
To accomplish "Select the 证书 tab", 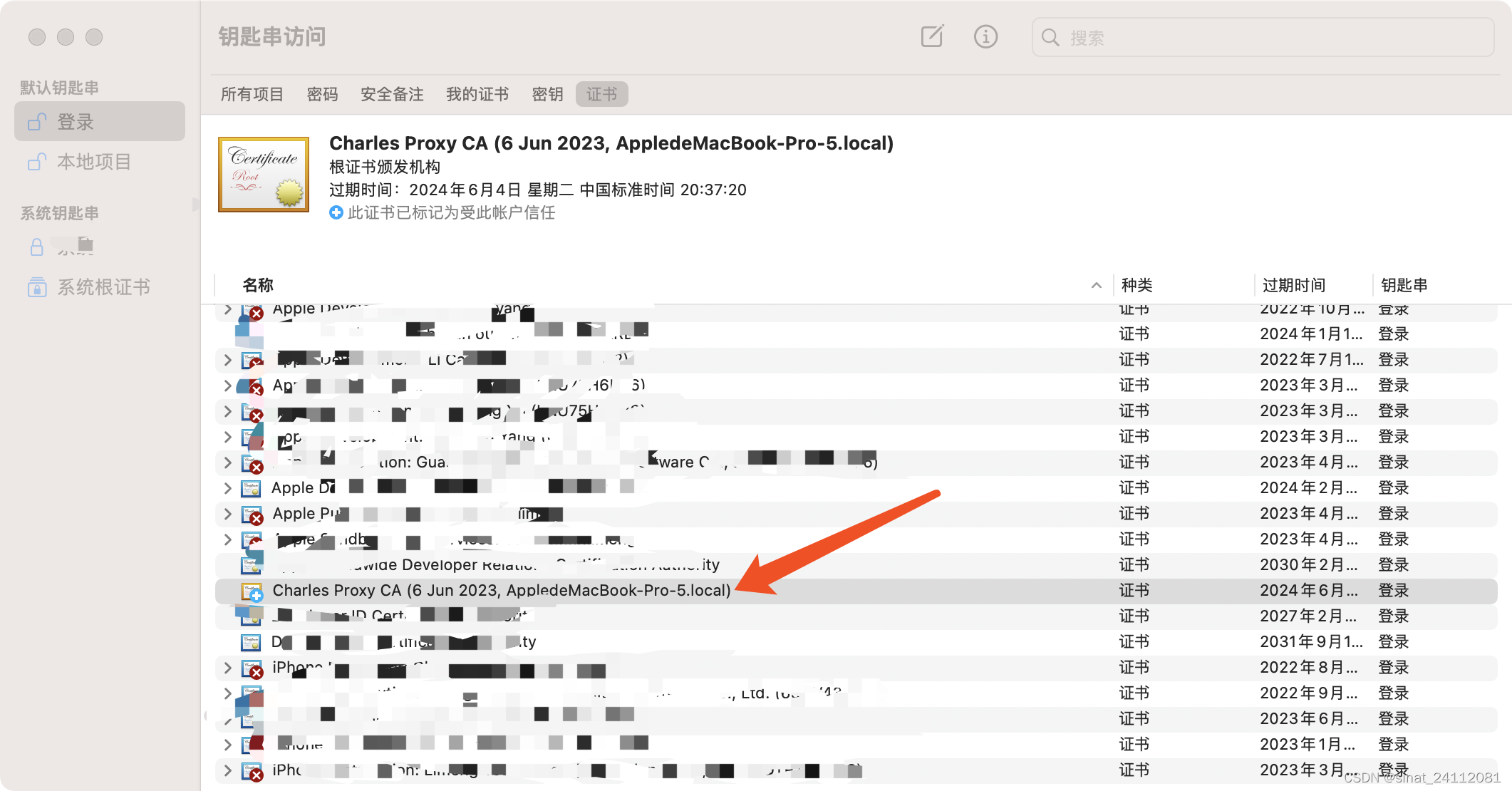I will tap(601, 95).
